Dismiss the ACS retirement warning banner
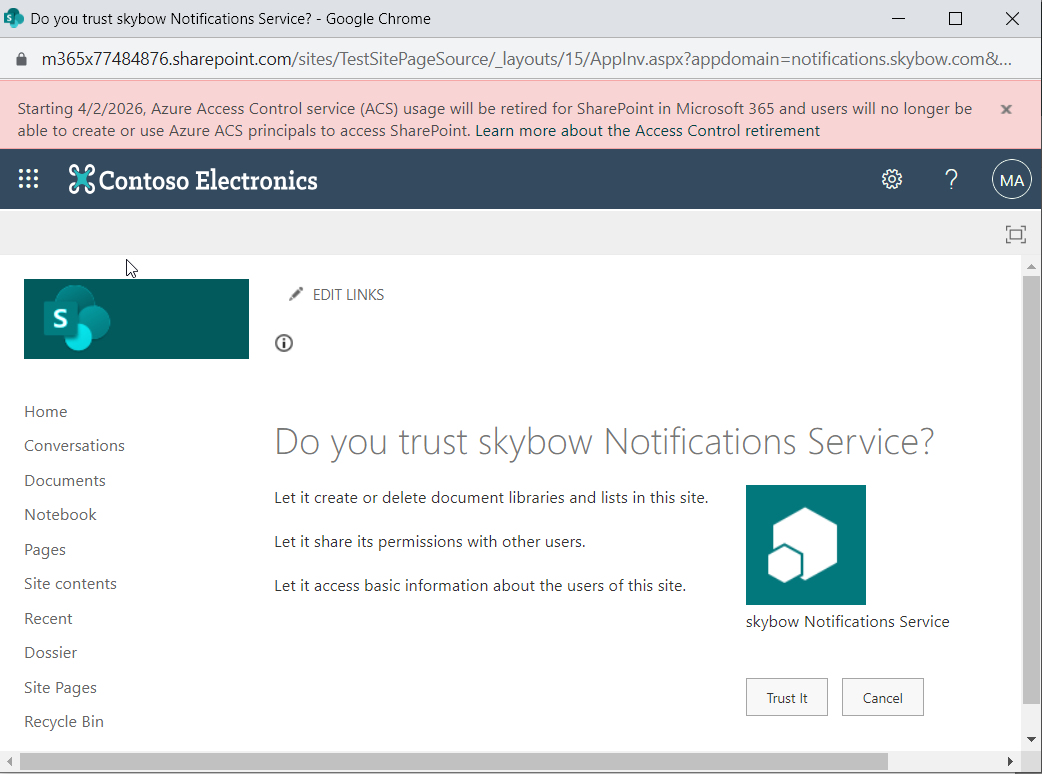Image resolution: width=1042 pixels, height=774 pixels. pyautogui.click(x=1006, y=109)
